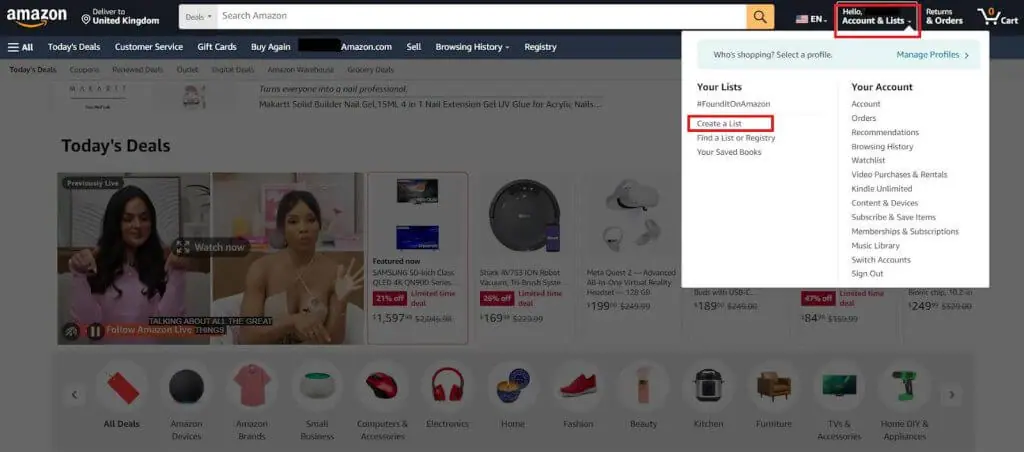
Task: Open Music Library link
Action: [x=875, y=246]
